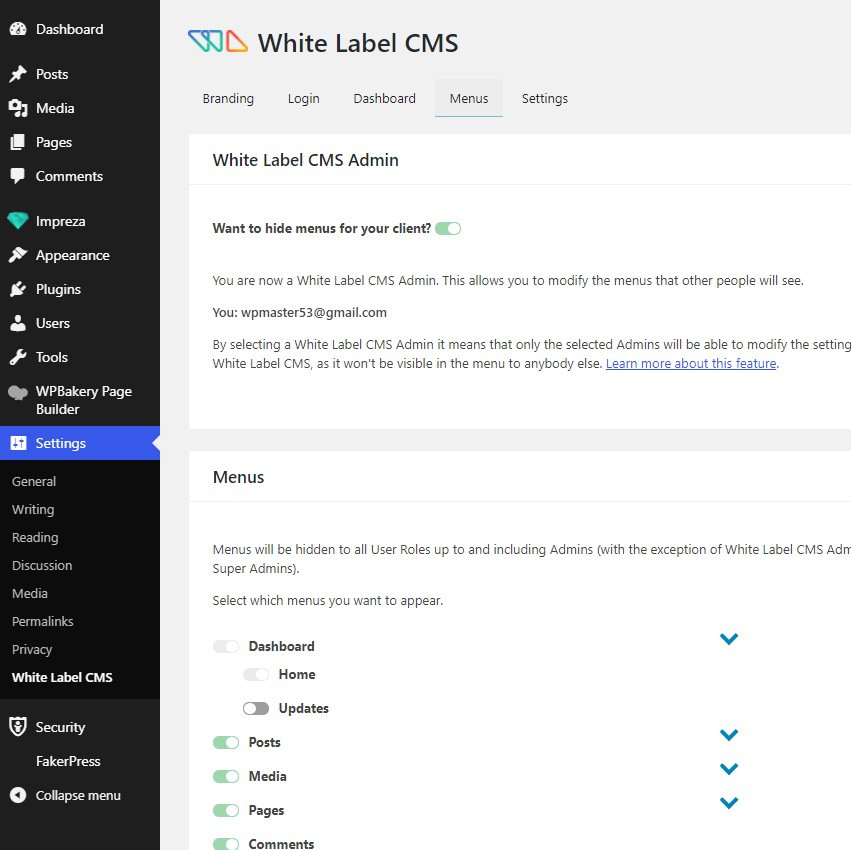Toggle the Dashboard menu visibility switch
Viewport: 851px width, 850px height.
point(226,646)
